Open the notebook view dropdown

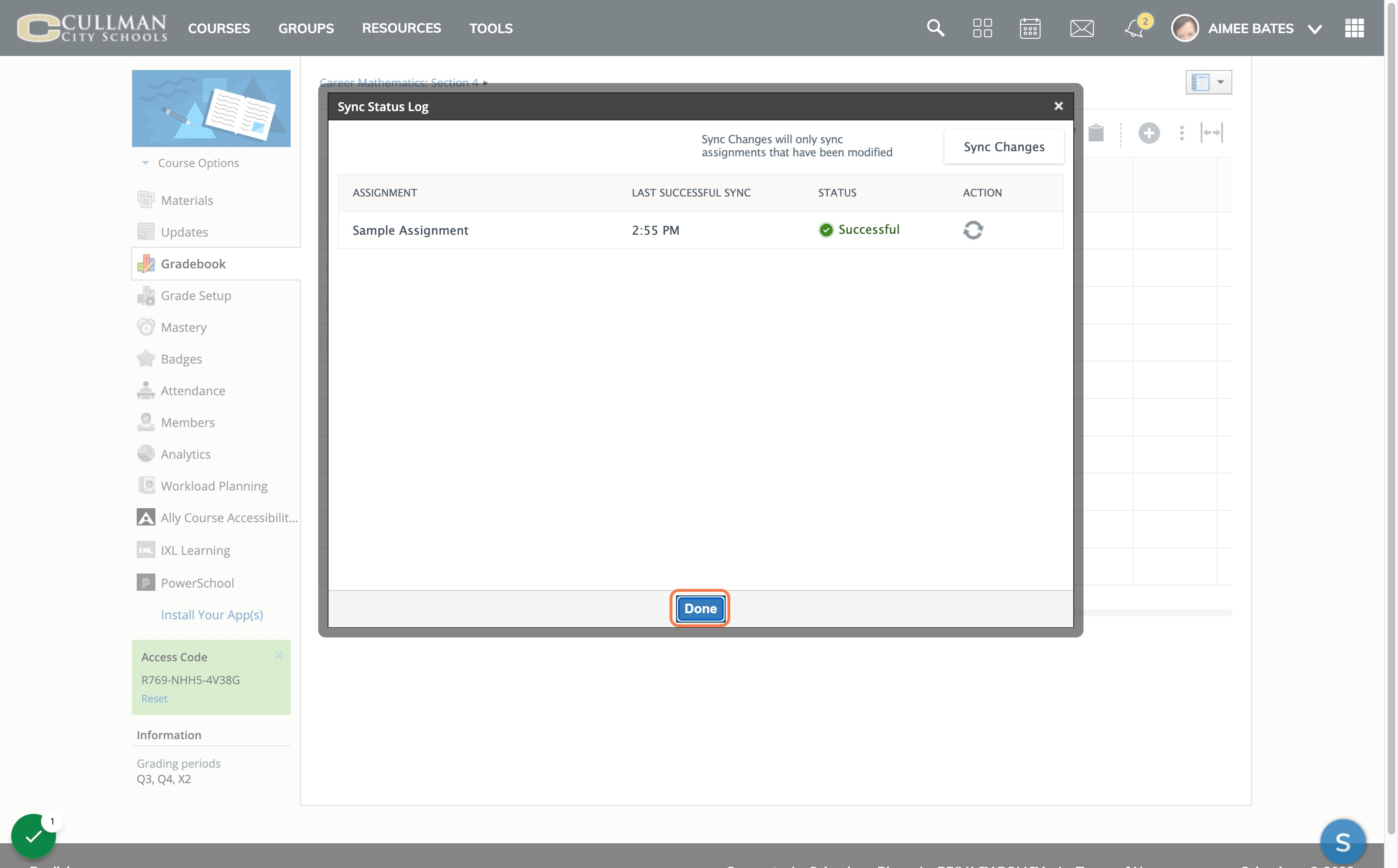pos(1209,82)
